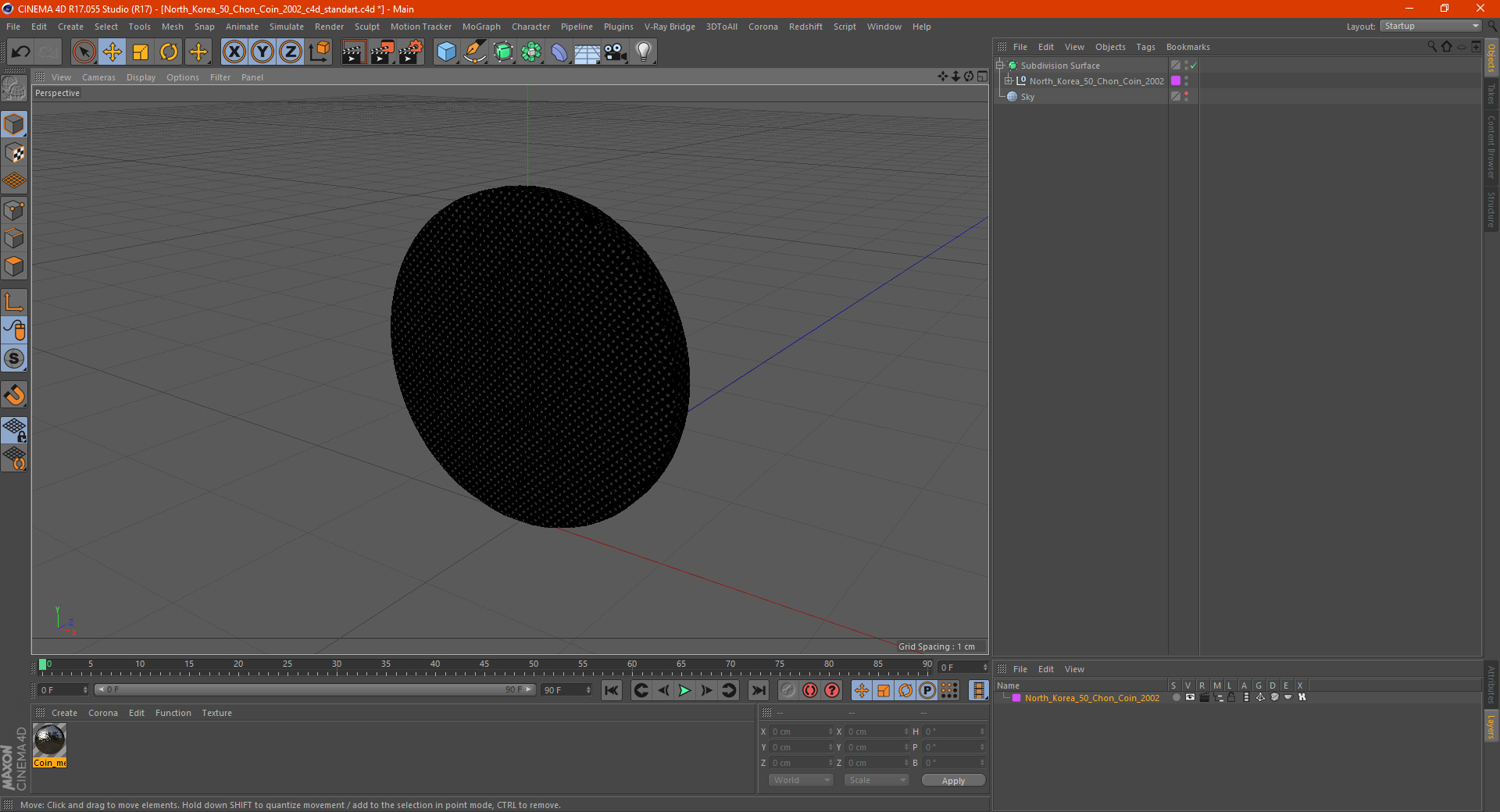Enable Axis mode icon

pos(14,302)
